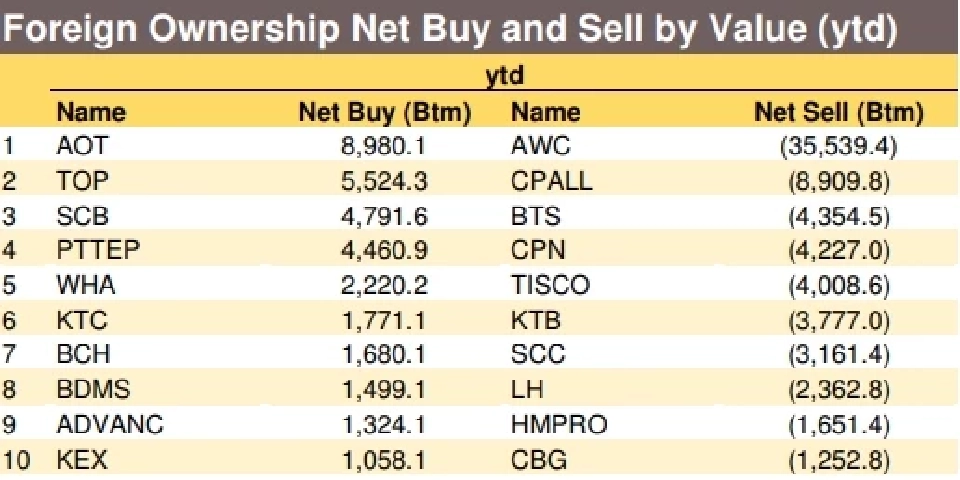Screen dimensions: 960x480
Task: Click the BDMS stock name
Action: pyautogui.click(x=93, y=390)
